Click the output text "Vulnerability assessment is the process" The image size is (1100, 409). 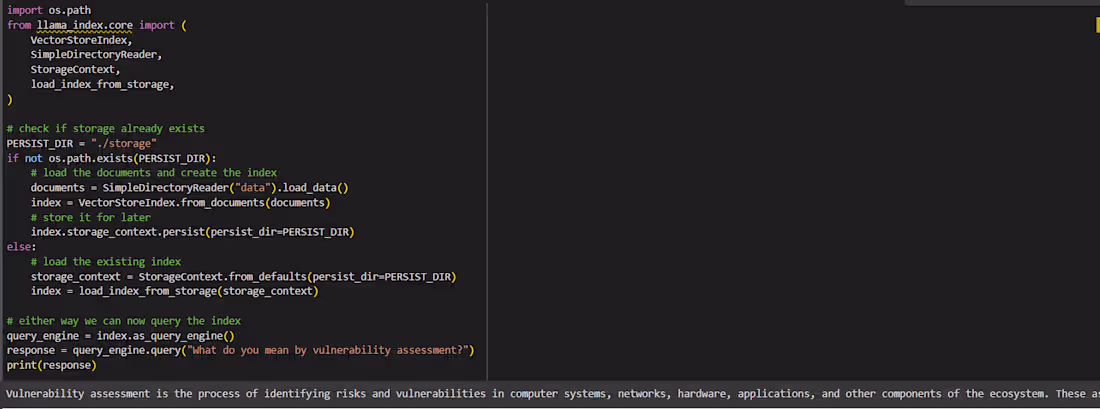pyautogui.click(x=123, y=394)
